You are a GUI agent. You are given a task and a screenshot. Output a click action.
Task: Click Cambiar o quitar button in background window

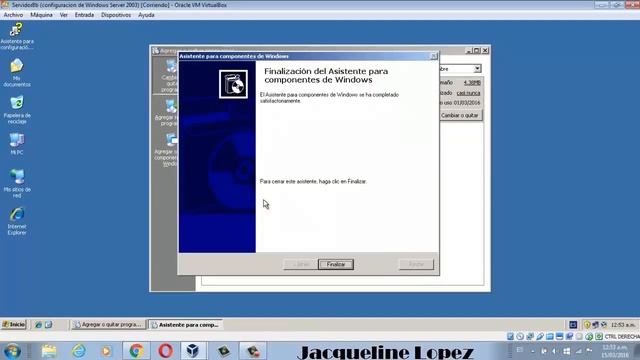coord(460,116)
